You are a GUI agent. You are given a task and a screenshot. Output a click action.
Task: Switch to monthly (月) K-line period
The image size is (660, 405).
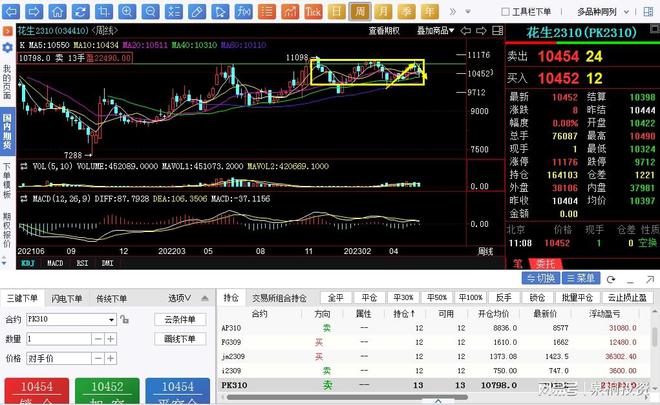383,11
